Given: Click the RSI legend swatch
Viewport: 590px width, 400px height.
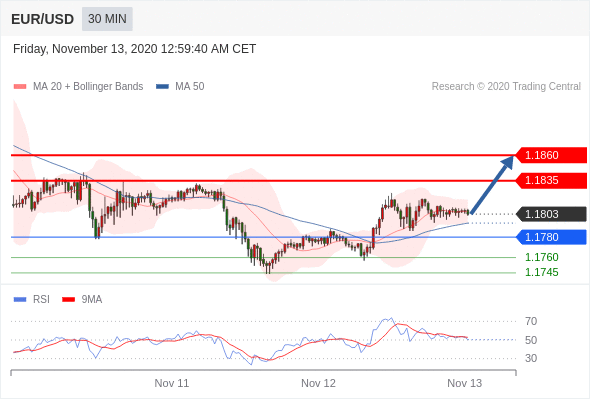Looking at the screenshot, I should tap(20, 300).
